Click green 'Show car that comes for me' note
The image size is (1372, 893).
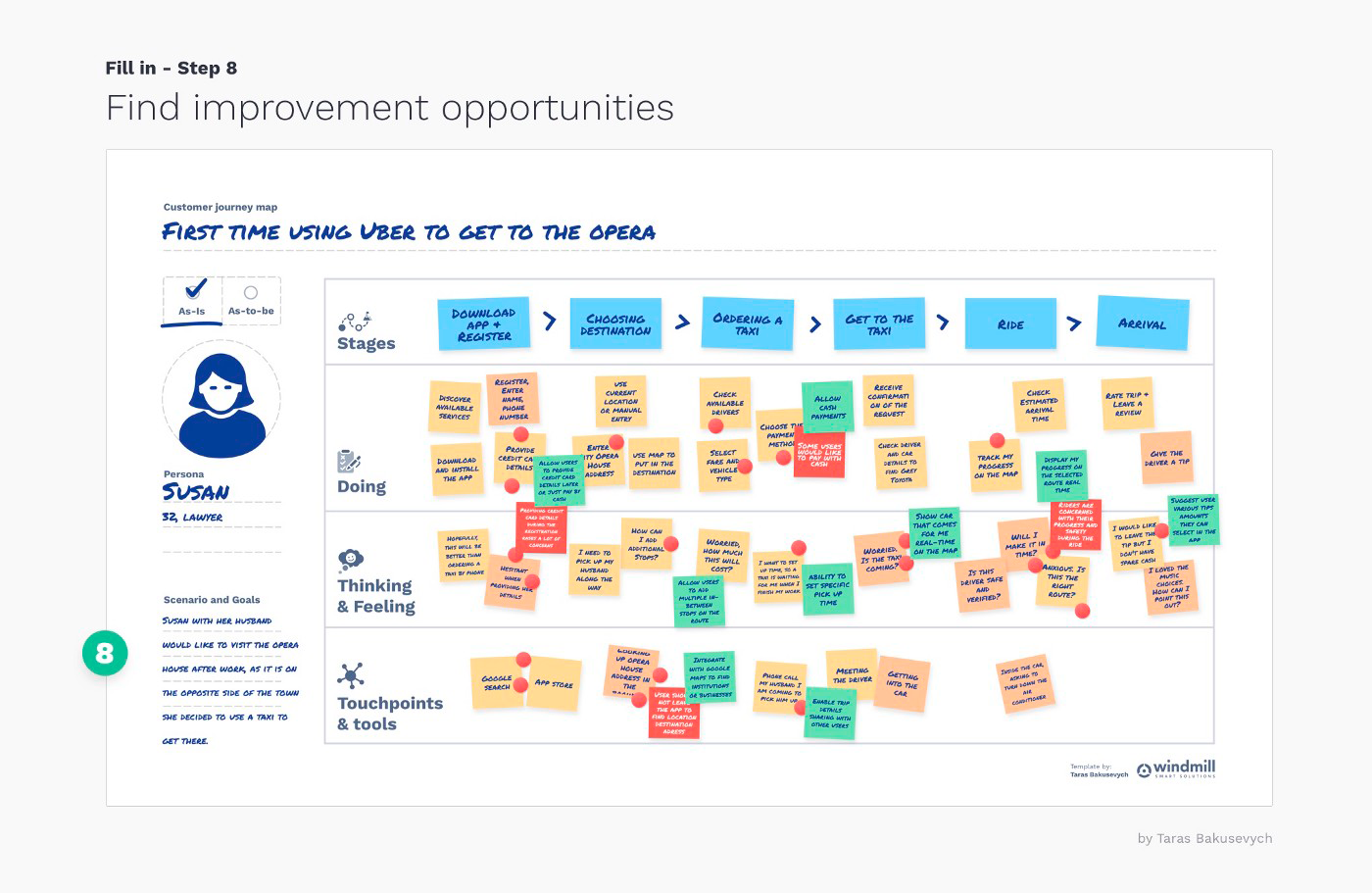coord(934,533)
